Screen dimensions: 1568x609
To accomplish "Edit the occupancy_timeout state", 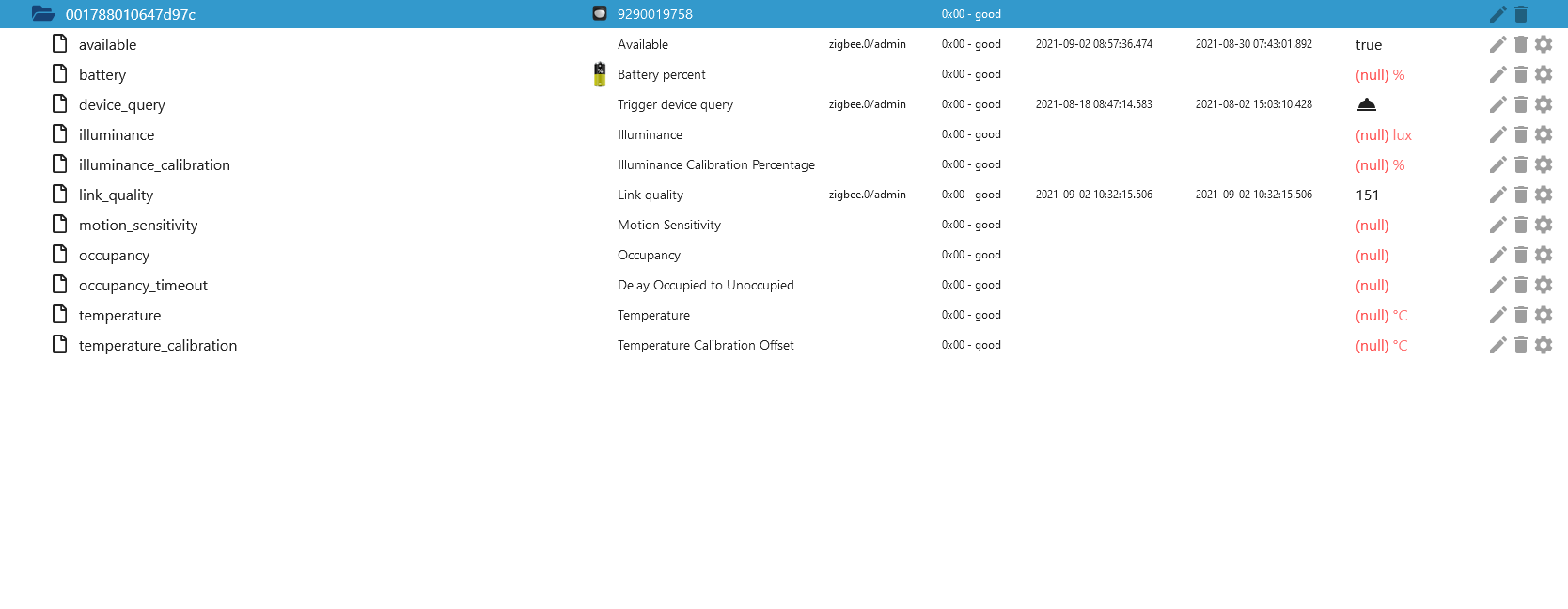I will coord(1498,285).
